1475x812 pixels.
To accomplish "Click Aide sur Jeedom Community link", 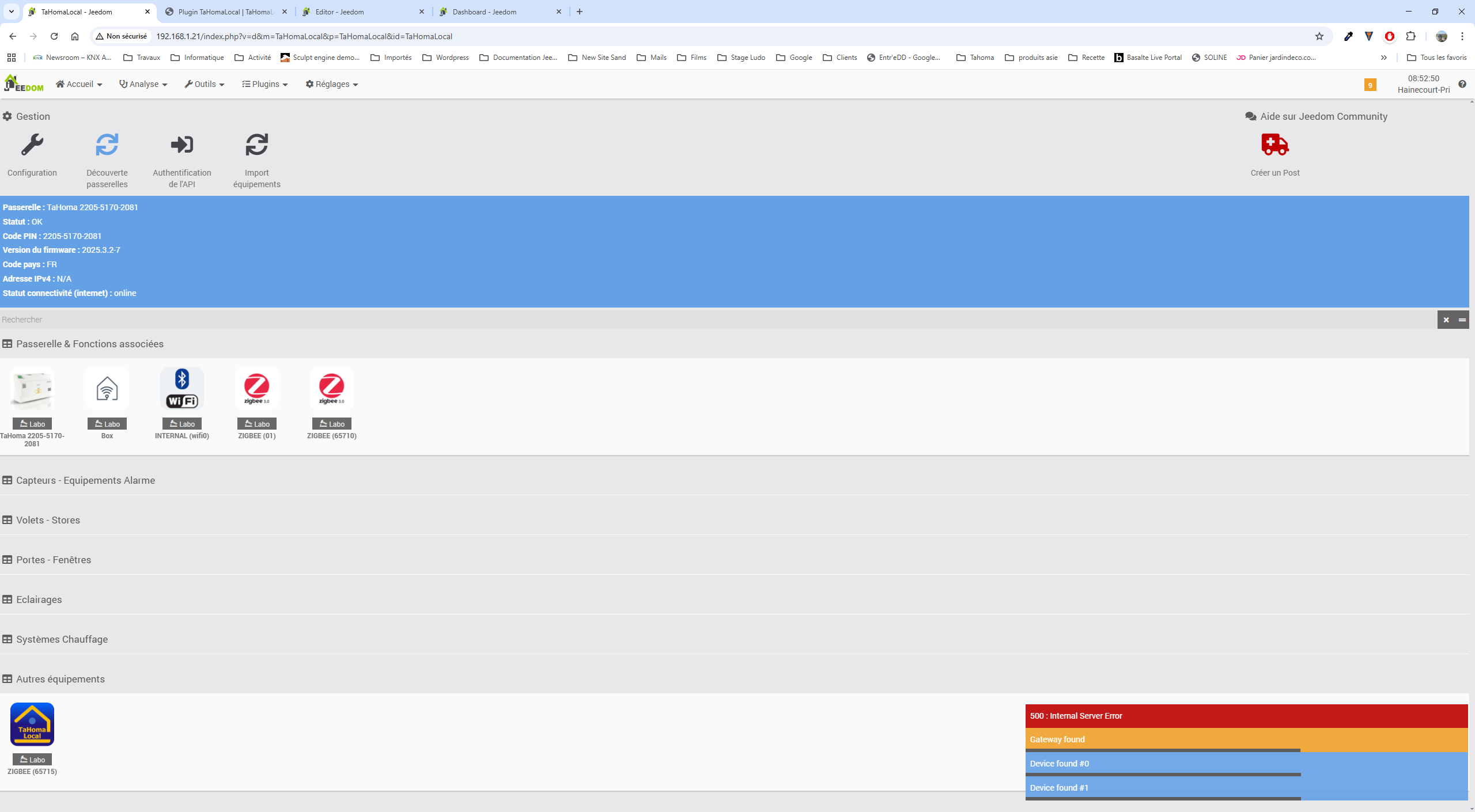I will tap(1323, 116).
